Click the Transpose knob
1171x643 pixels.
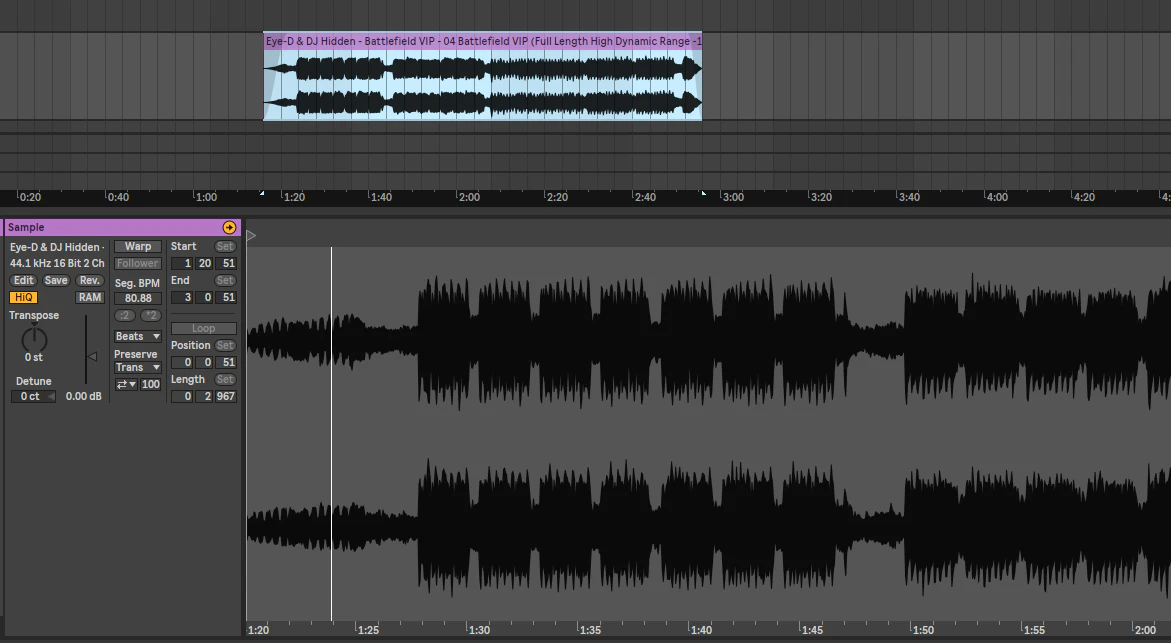coord(34,340)
